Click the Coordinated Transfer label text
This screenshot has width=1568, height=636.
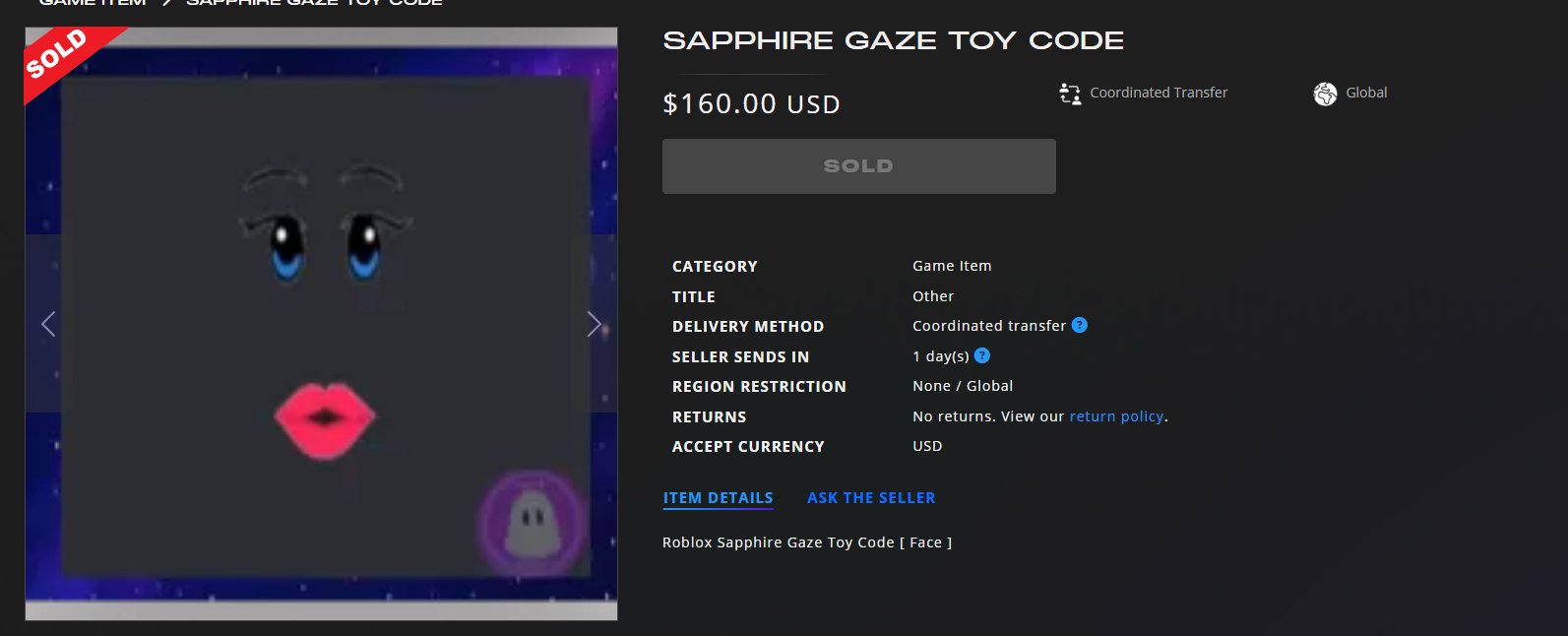tap(1159, 93)
